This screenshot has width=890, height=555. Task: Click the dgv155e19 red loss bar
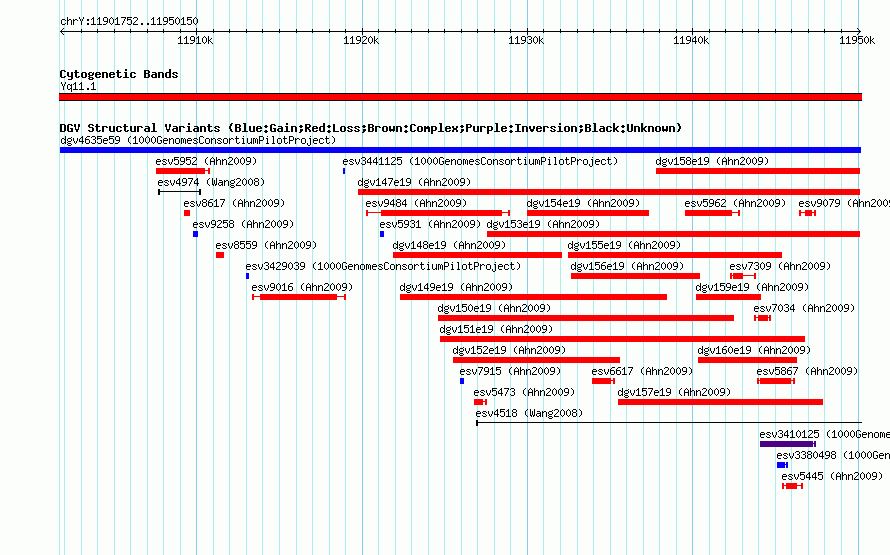click(x=675, y=255)
